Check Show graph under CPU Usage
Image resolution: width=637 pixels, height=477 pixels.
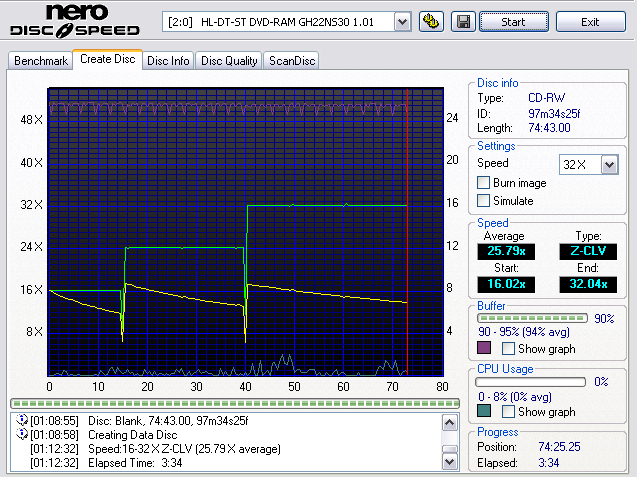click(x=509, y=411)
